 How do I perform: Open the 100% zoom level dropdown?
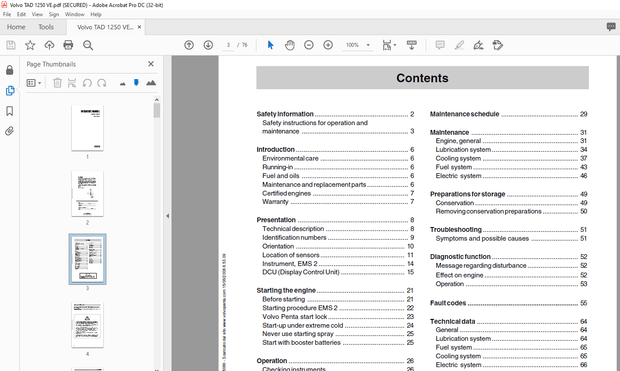point(358,45)
